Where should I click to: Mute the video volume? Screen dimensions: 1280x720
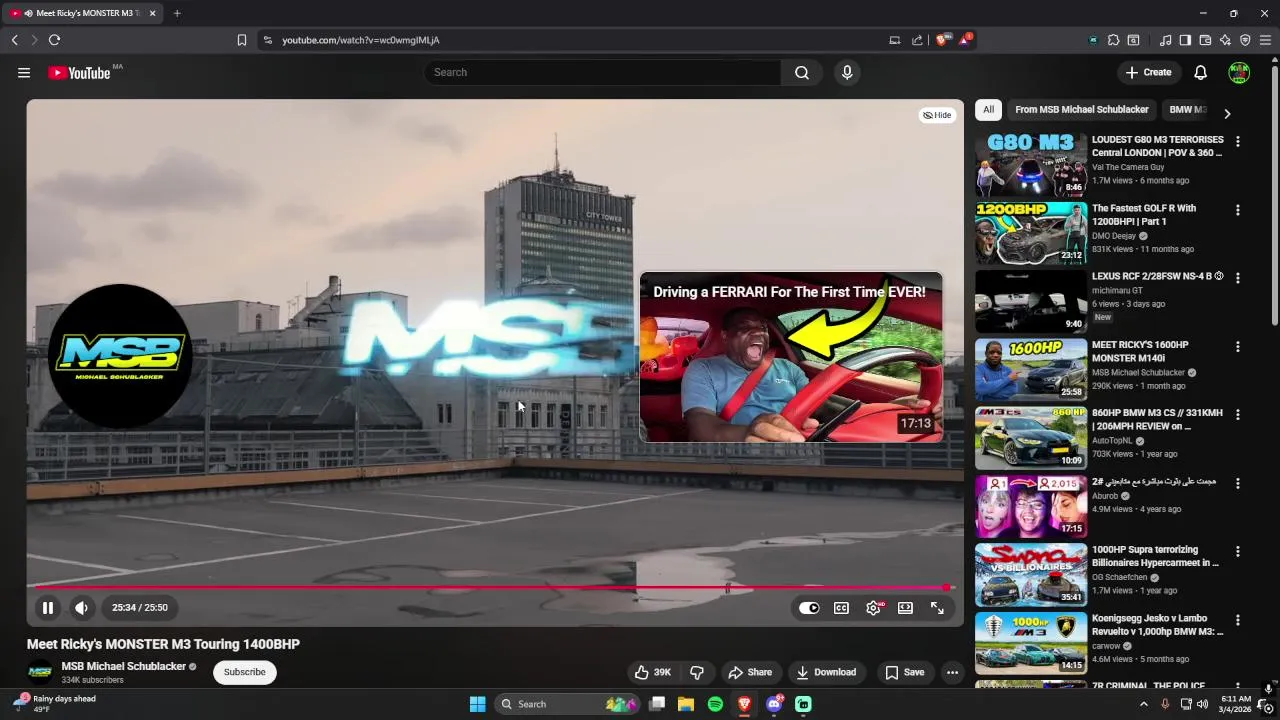(x=81, y=607)
